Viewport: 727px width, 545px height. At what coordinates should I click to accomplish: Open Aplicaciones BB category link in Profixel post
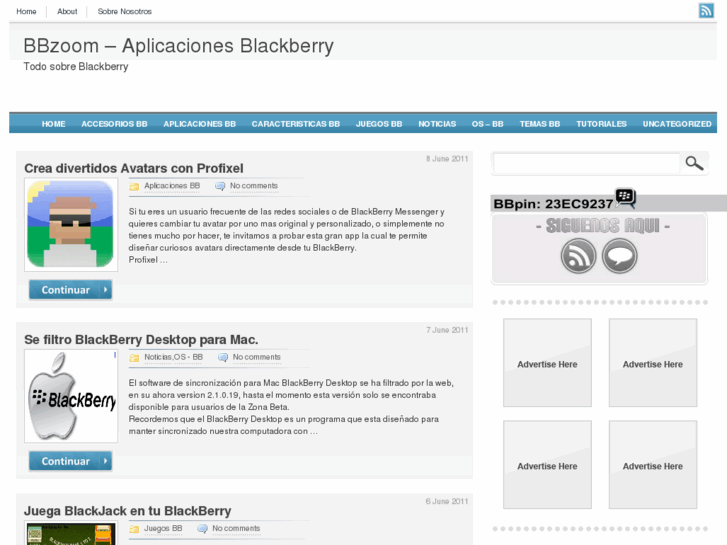[172, 186]
